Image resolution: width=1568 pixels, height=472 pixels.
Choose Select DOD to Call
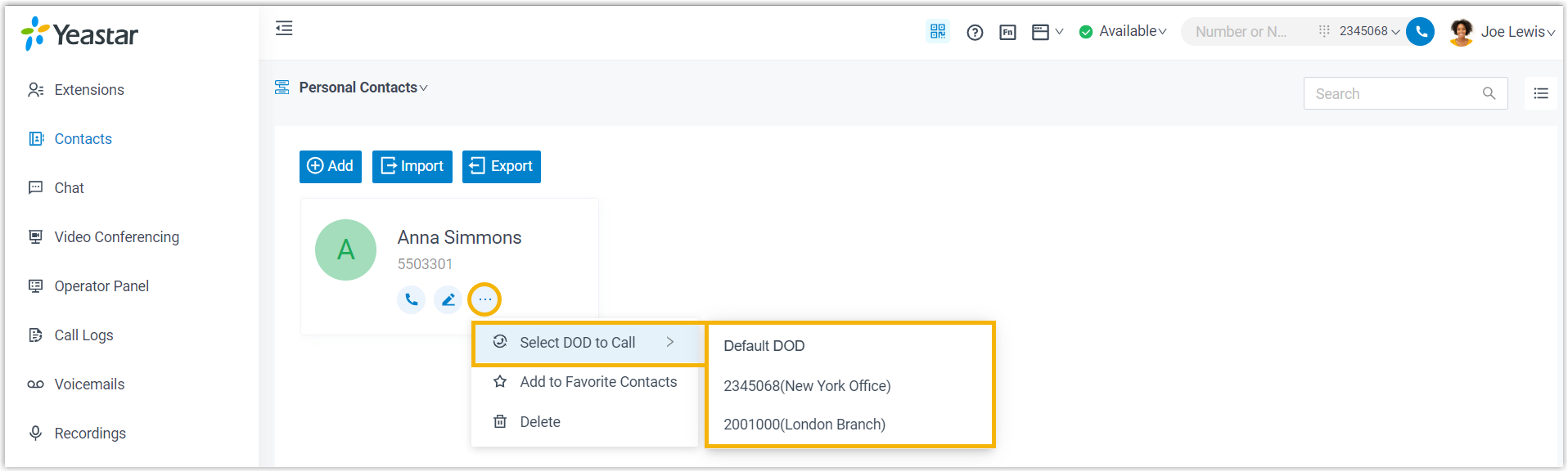[588, 343]
